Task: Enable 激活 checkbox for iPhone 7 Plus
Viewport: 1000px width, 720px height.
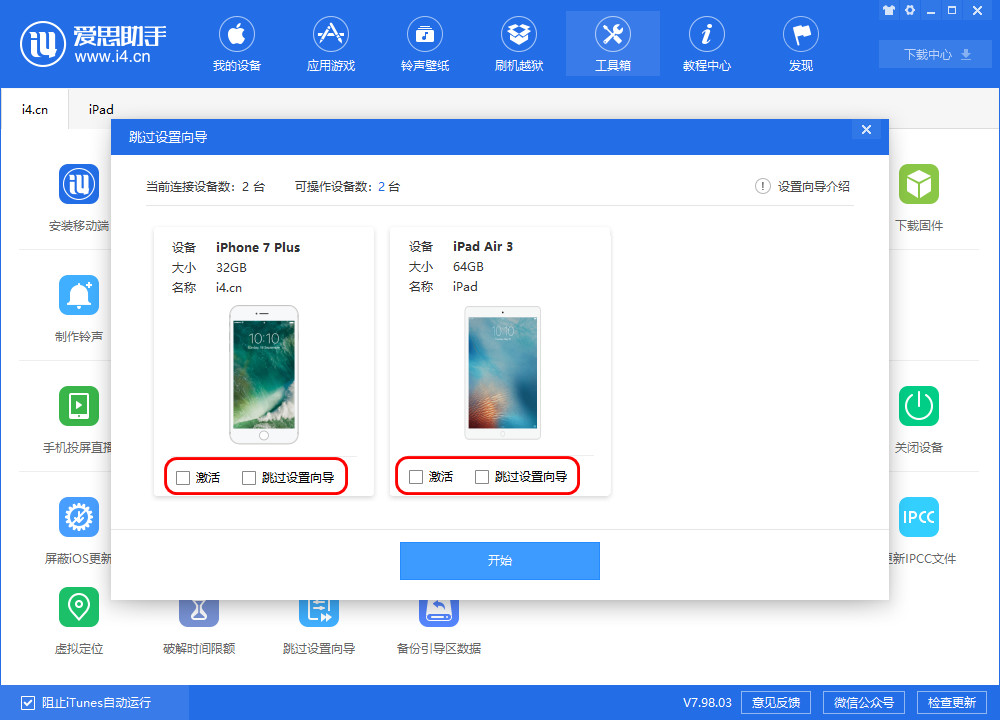Action: [183, 477]
